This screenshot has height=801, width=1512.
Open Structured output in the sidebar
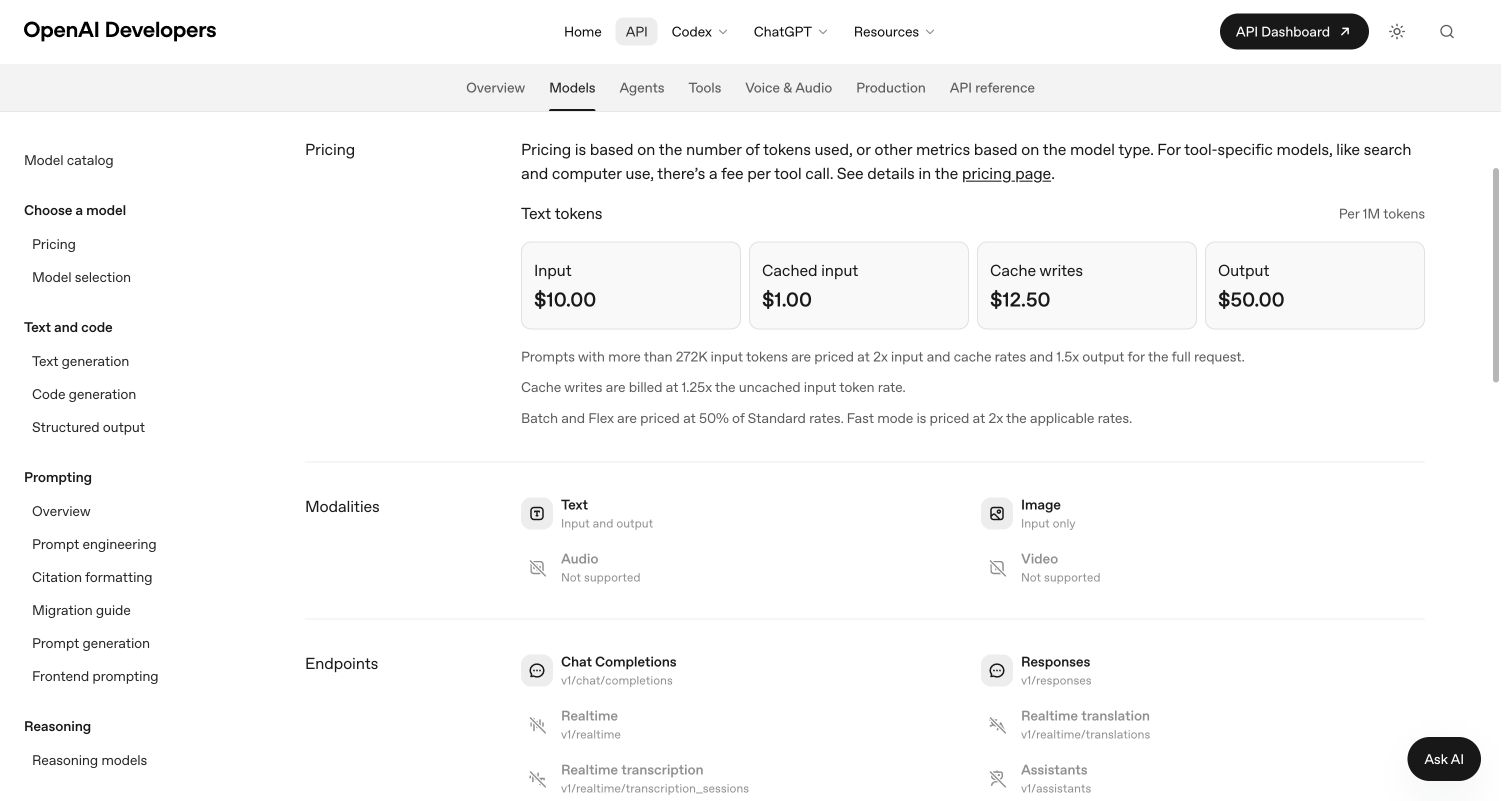(88, 427)
